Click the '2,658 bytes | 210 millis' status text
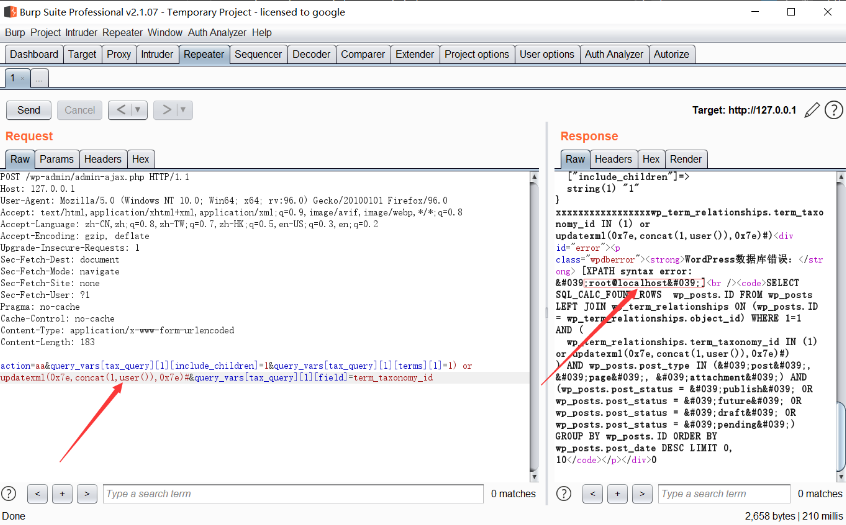The height and width of the screenshot is (525, 846). 794,516
